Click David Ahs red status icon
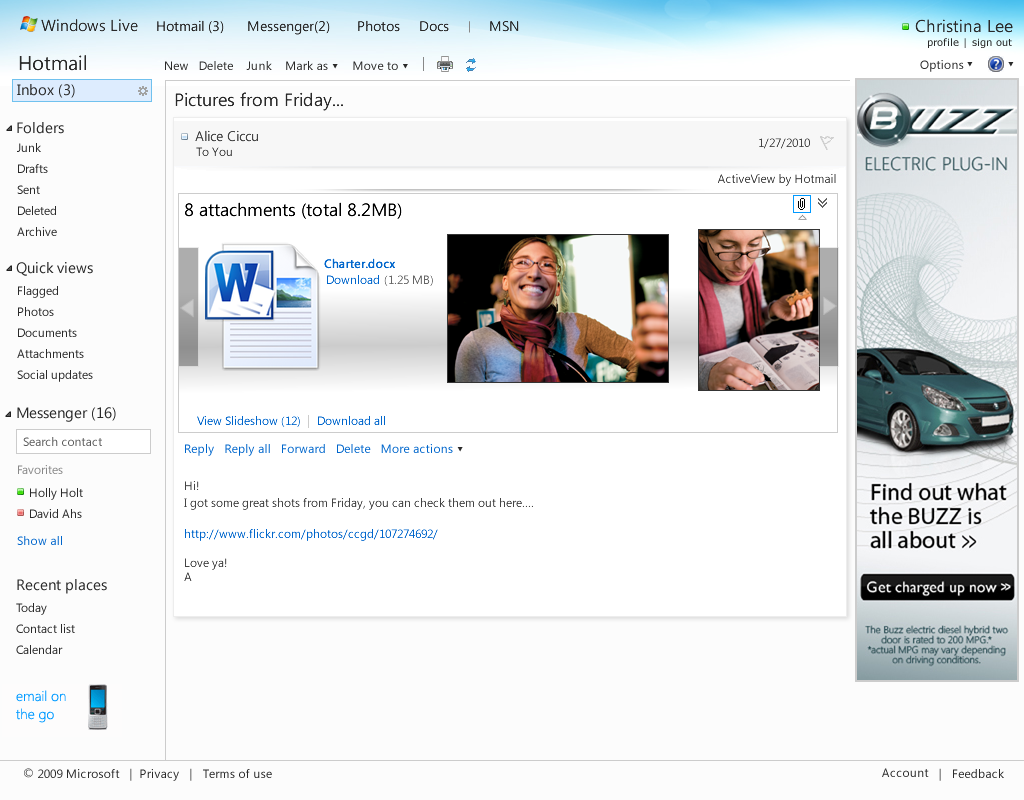This screenshot has width=1024, height=800. [20, 513]
